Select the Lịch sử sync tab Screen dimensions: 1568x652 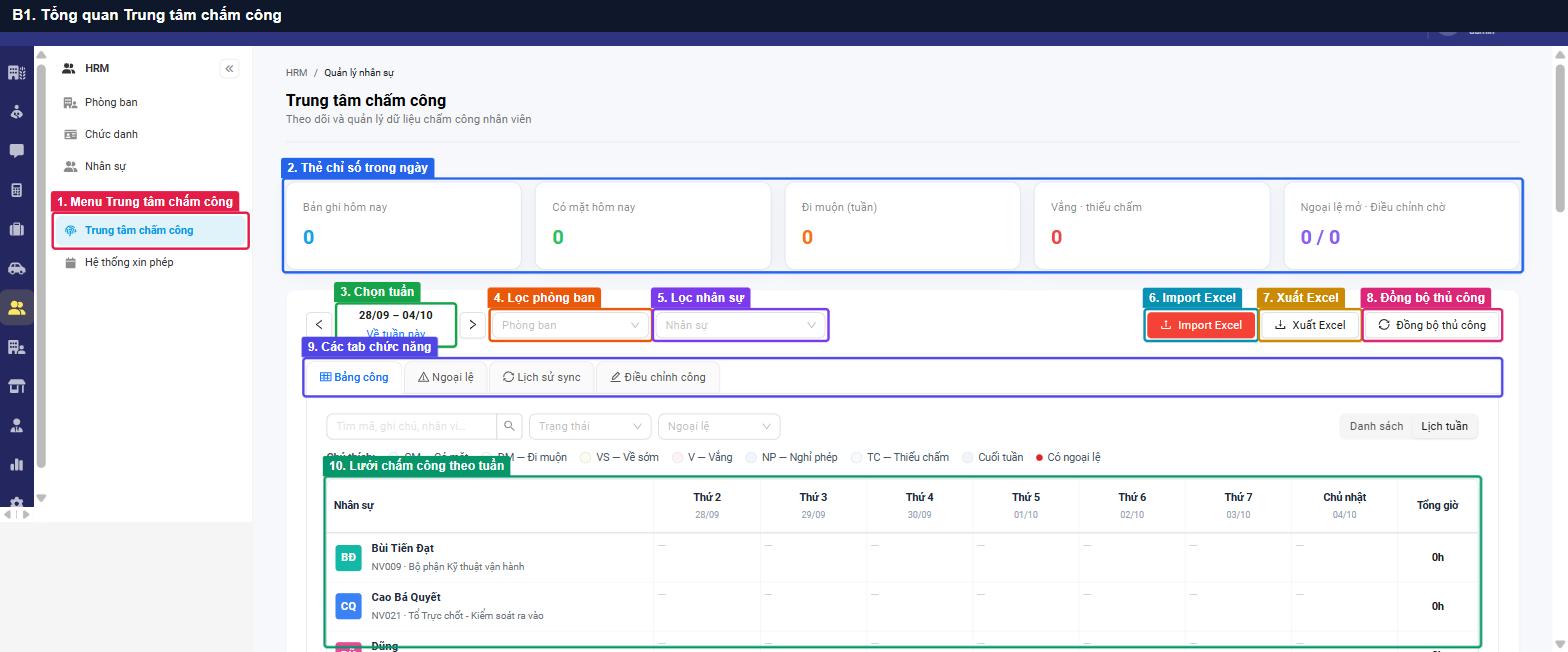[541, 377]
